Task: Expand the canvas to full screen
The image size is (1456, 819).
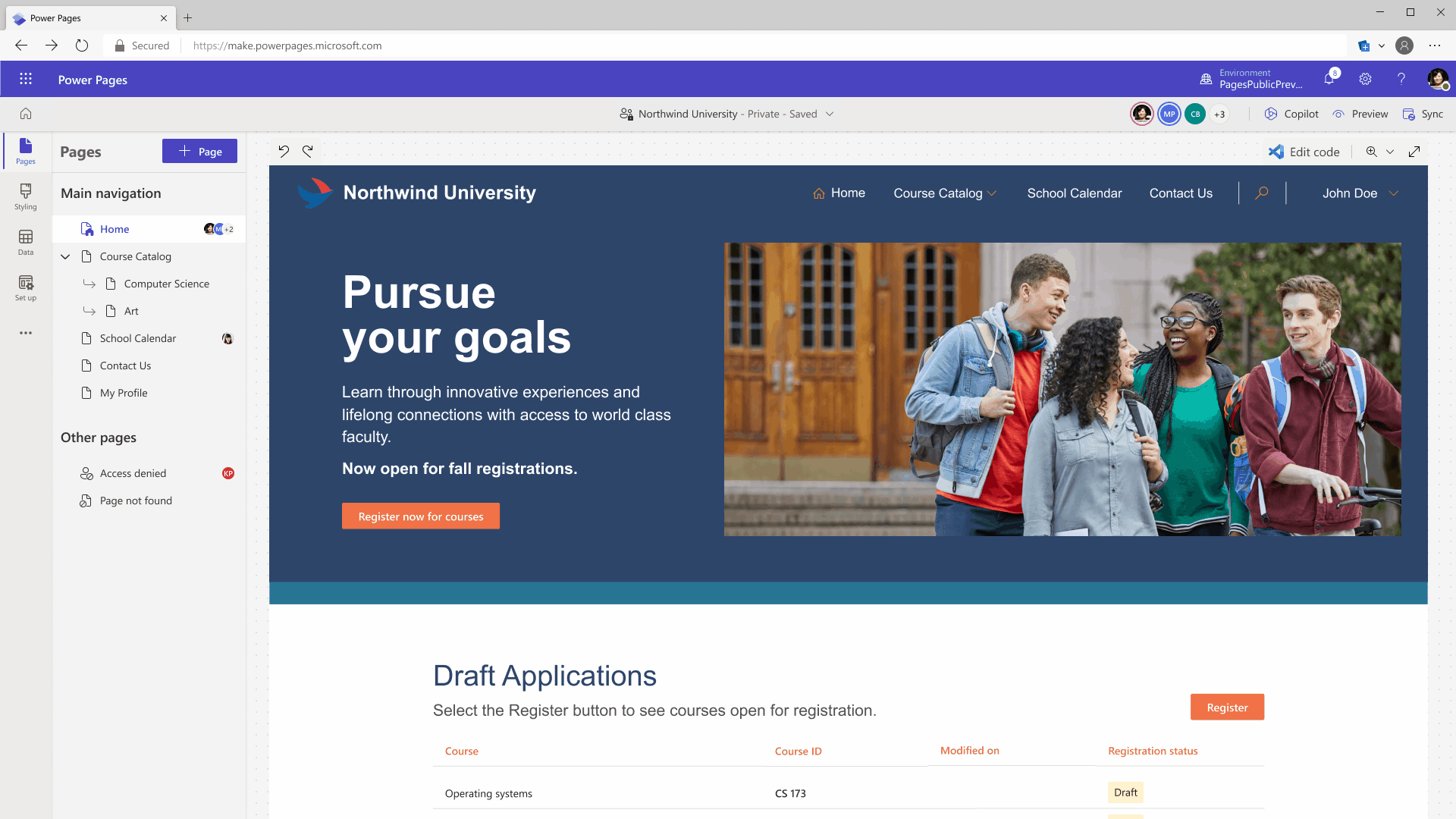Action: pyautogui.click(x=1415, y=151)
